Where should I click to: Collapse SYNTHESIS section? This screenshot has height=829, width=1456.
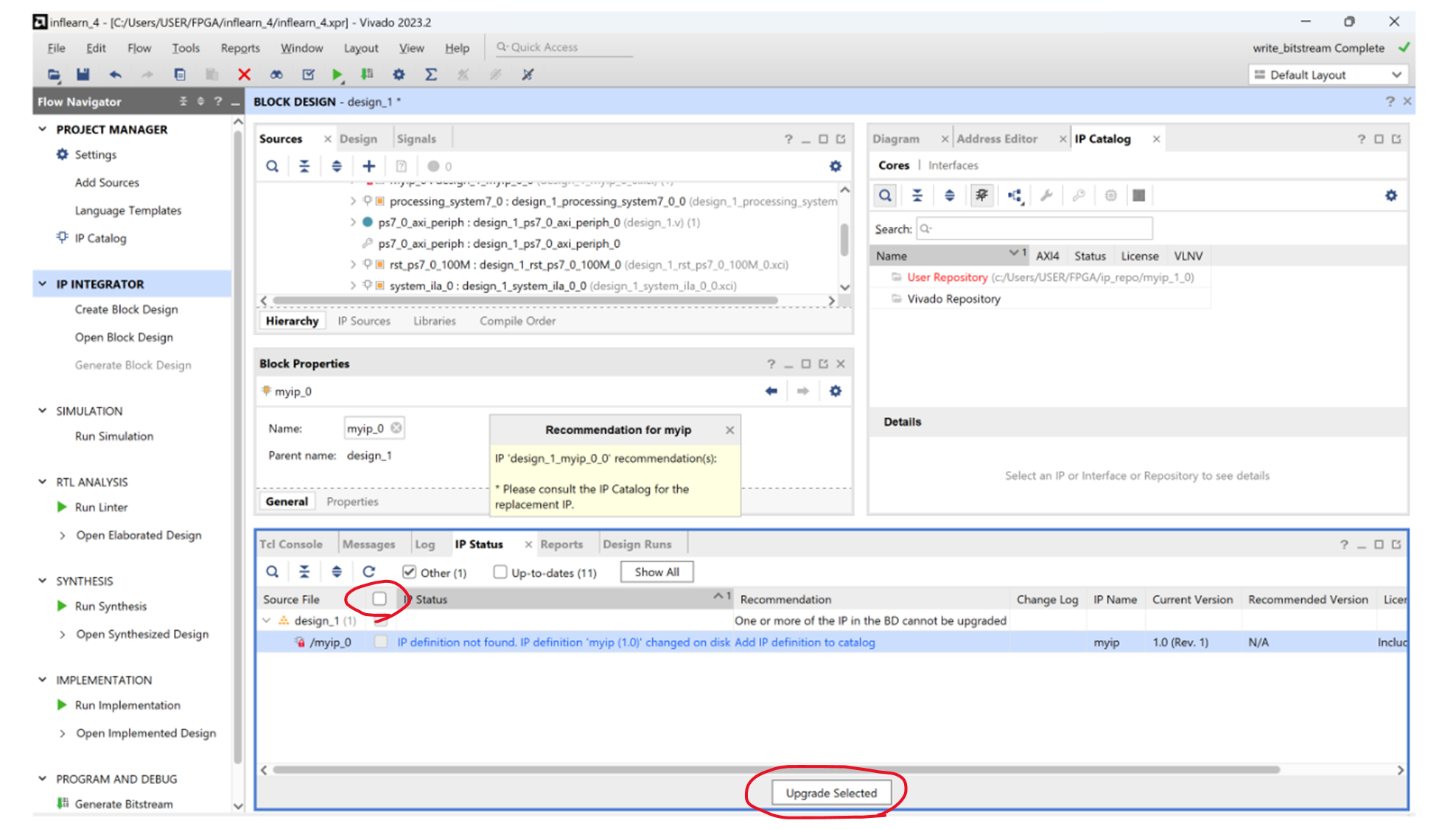click(43, 581)
